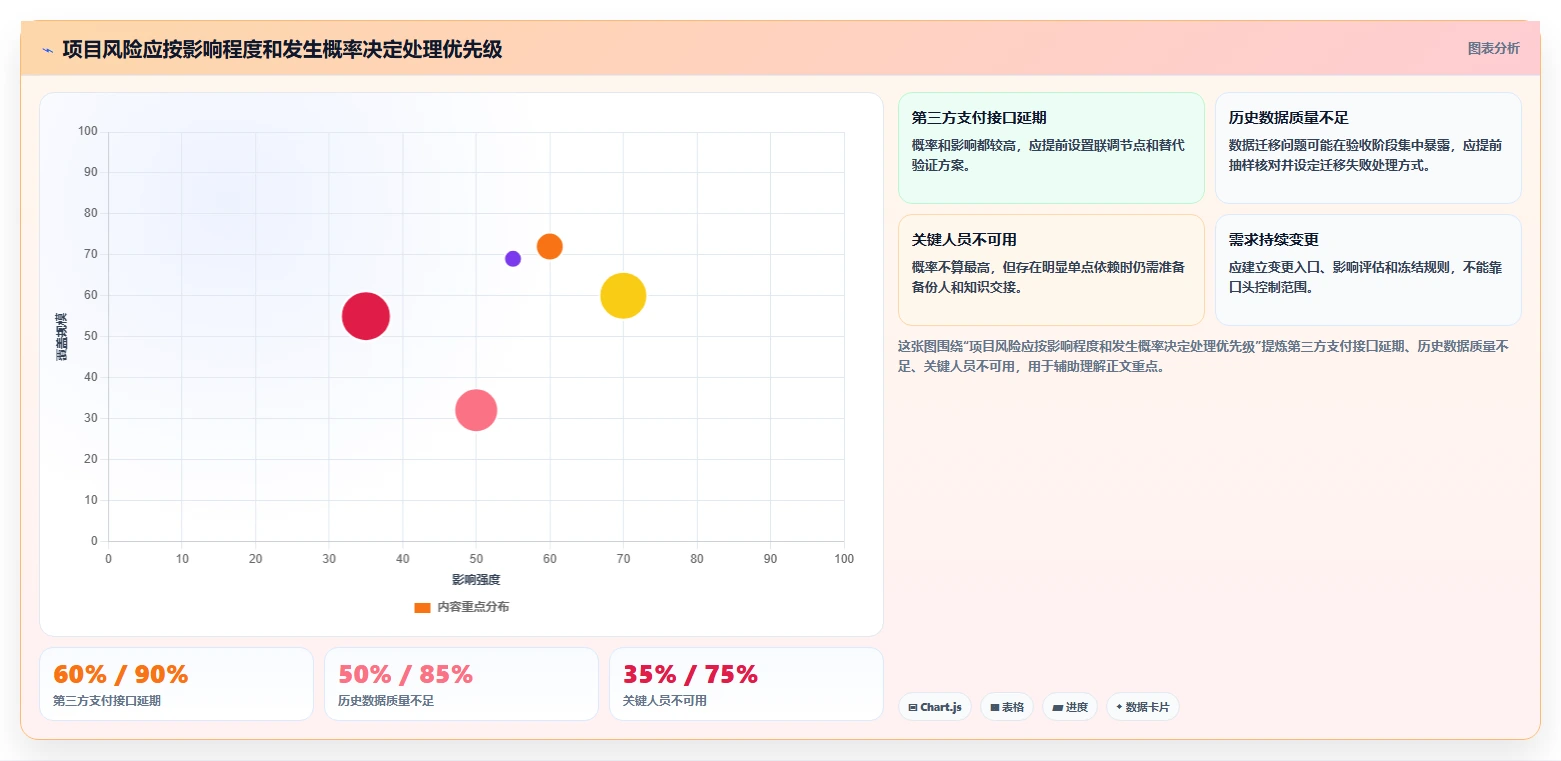Screen dimensions: 1561x761
Task: Click the pink bubble on the chart
Action: (476, 410)
